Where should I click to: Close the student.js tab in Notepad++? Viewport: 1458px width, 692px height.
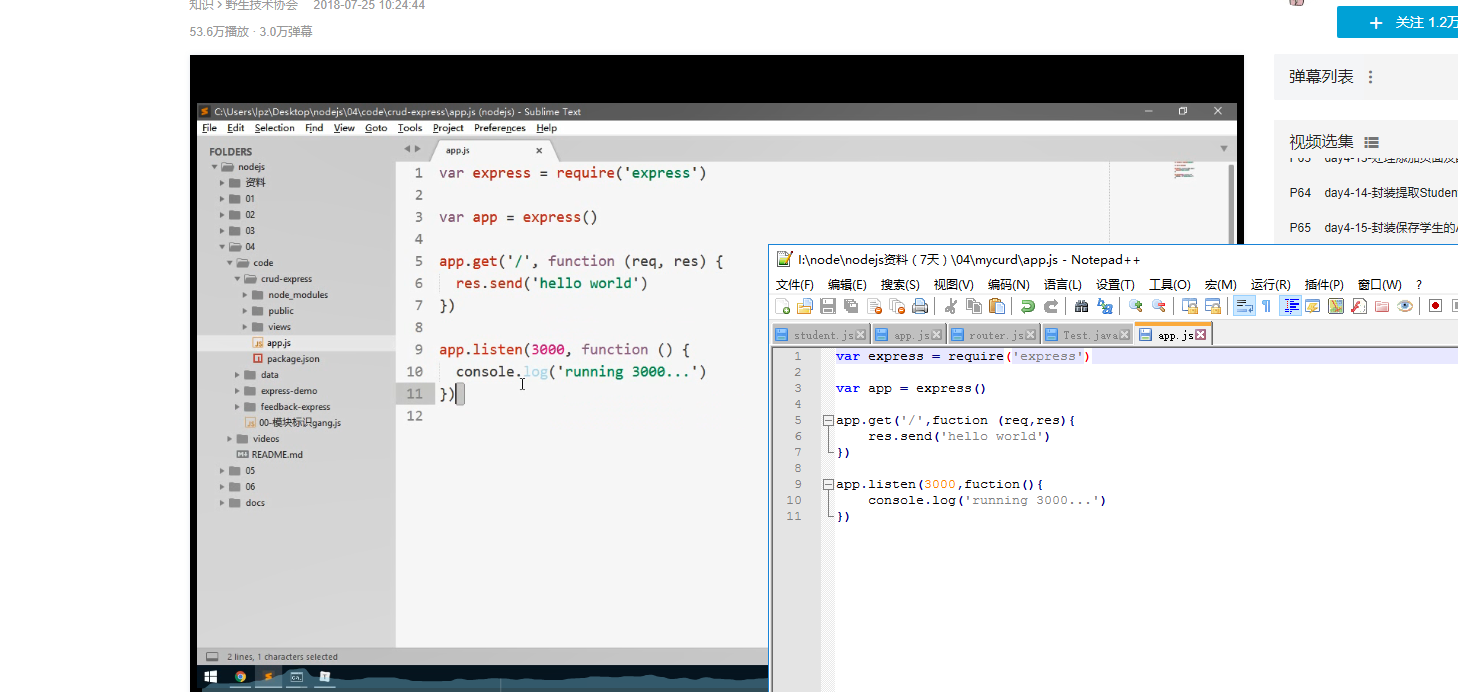coord(860,335)
